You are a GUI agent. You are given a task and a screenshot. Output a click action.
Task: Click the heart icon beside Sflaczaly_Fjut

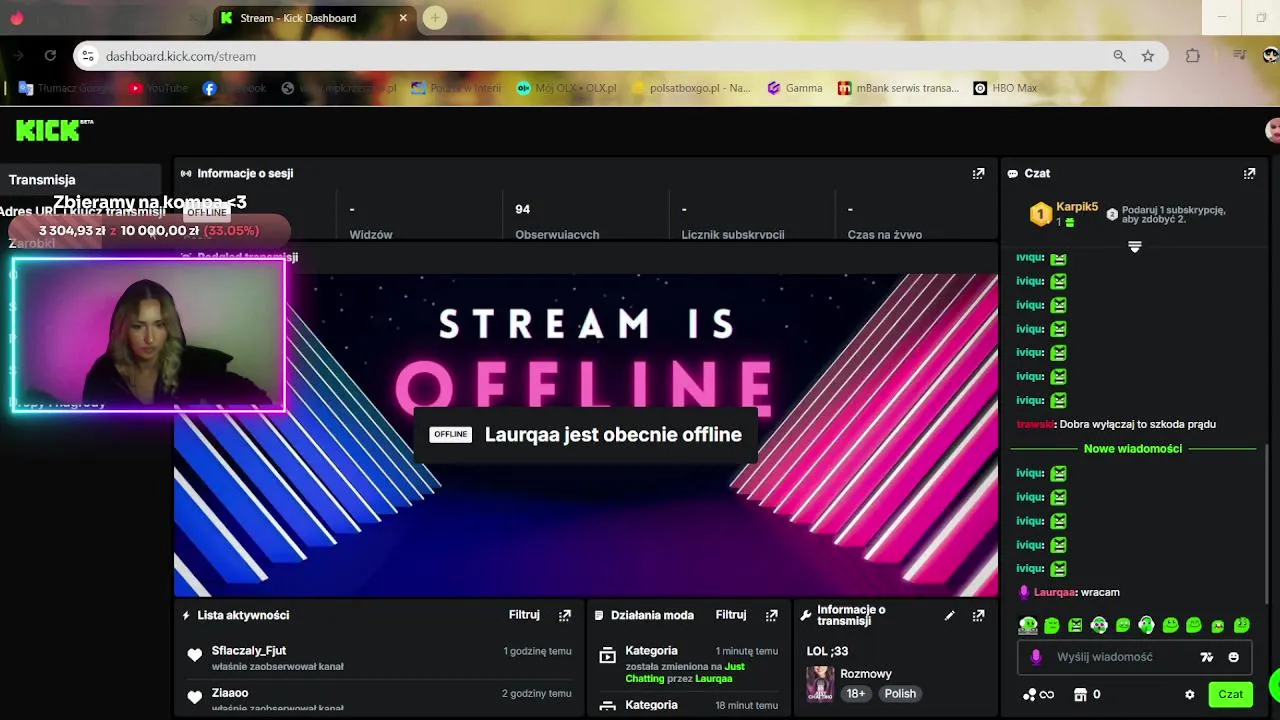(195, 655)
